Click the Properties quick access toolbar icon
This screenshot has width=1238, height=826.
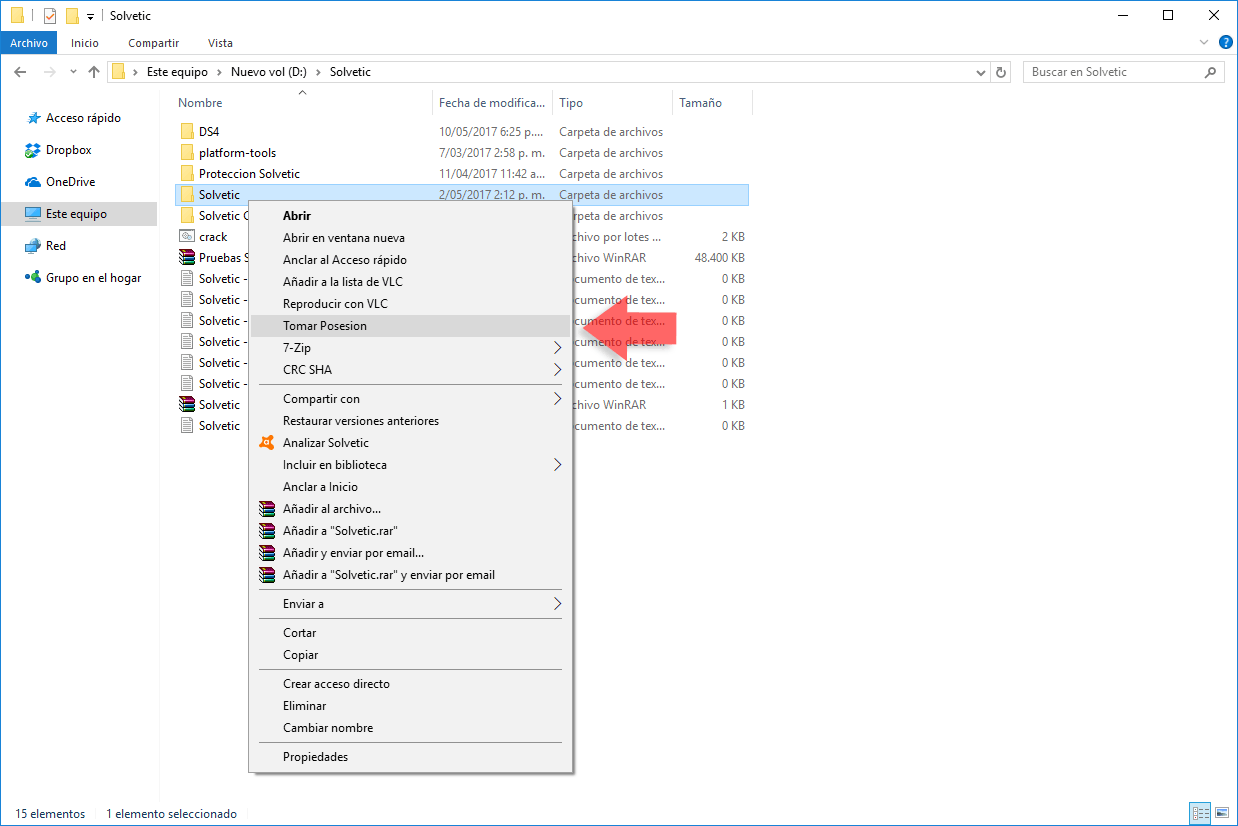point(50,16)
